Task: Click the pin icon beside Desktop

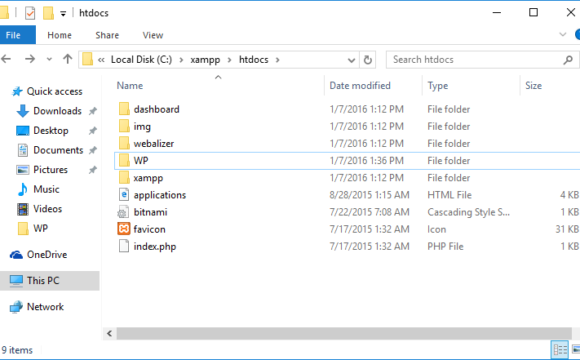Action: [92, 131]
